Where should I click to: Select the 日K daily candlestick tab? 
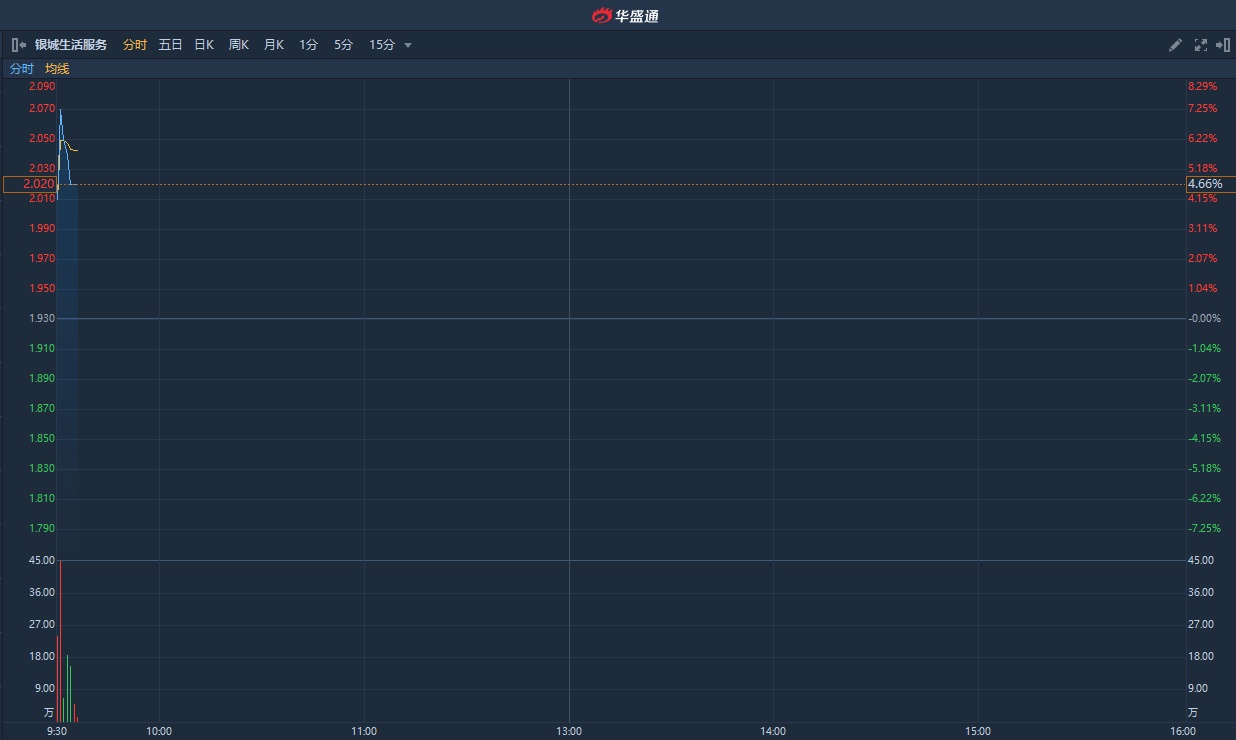click(x=204, y=45)
